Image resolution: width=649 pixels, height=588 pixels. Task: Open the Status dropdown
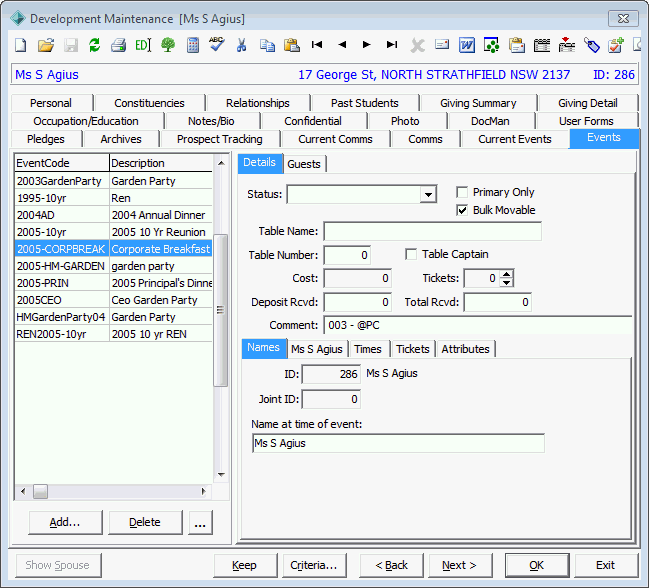click(428, 194)
